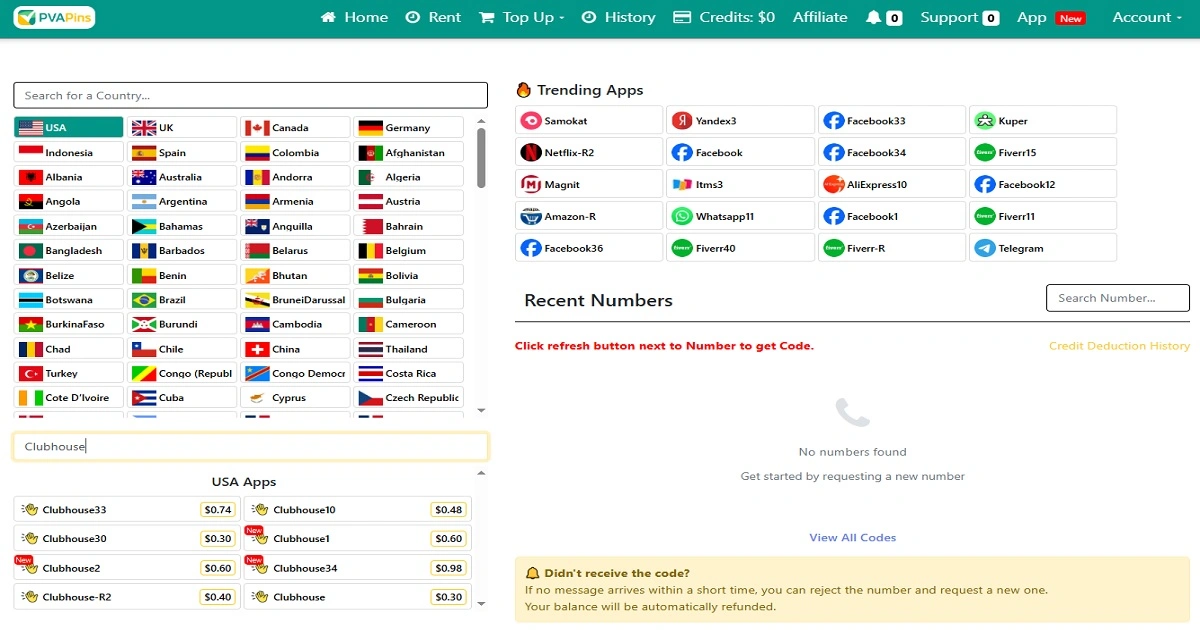Click the PVAPins logo

(x=55, y=17)
